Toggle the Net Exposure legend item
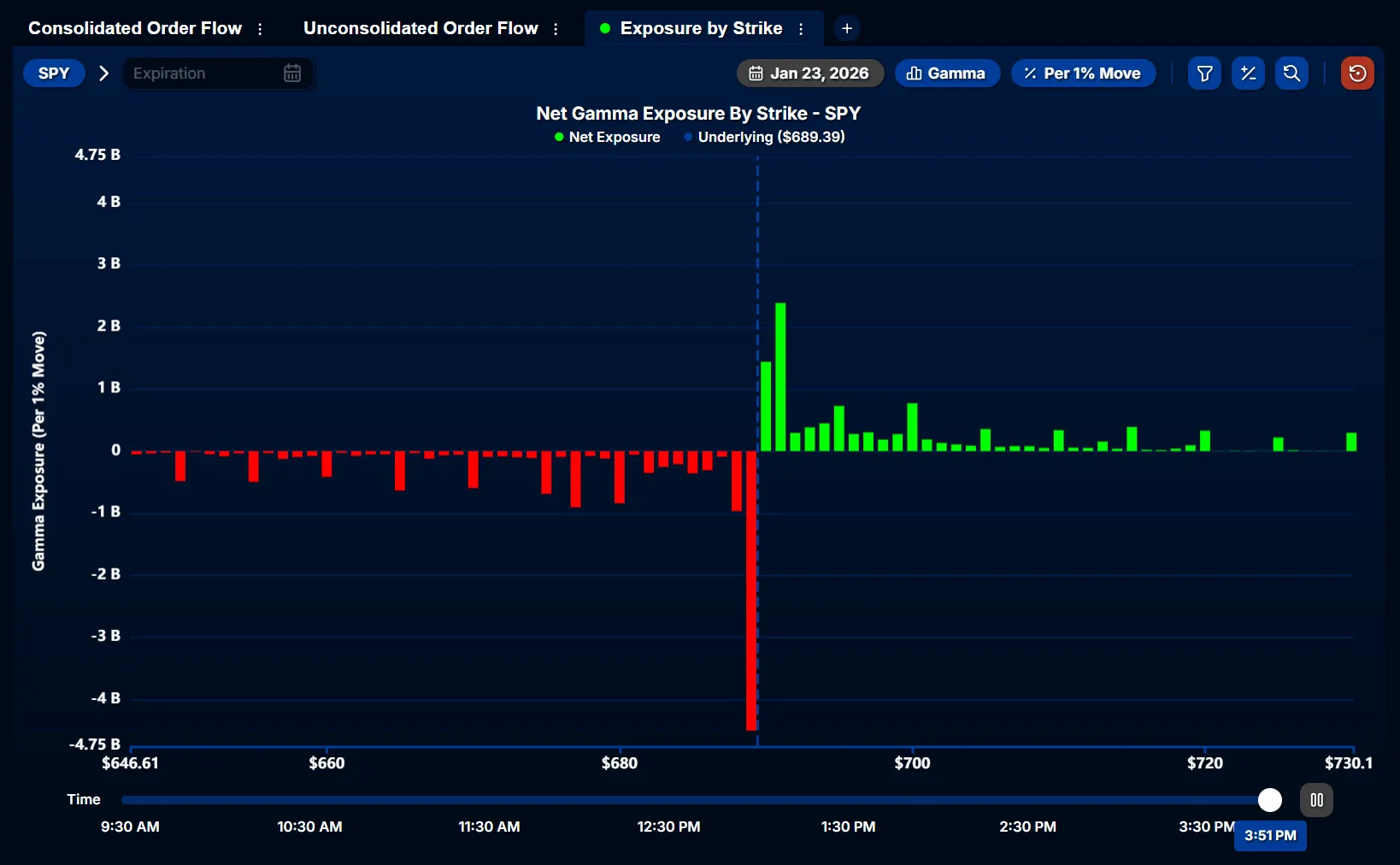 pyautogui.click(x=607, y=137)
